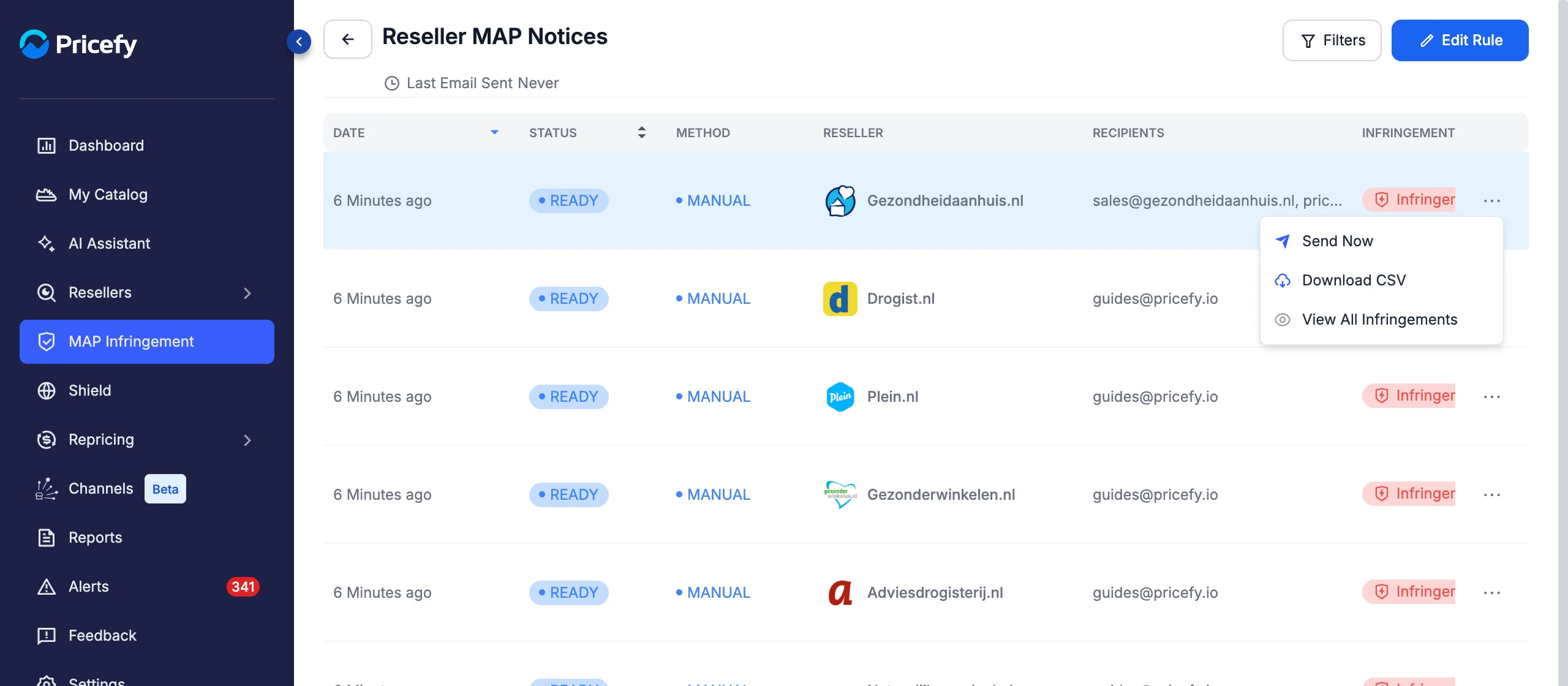The height and width of the screenshot is (686, 1568).
Task: Click the Gezonderwinkelen.nl reseller logo
Action: (x=840, y=495)
